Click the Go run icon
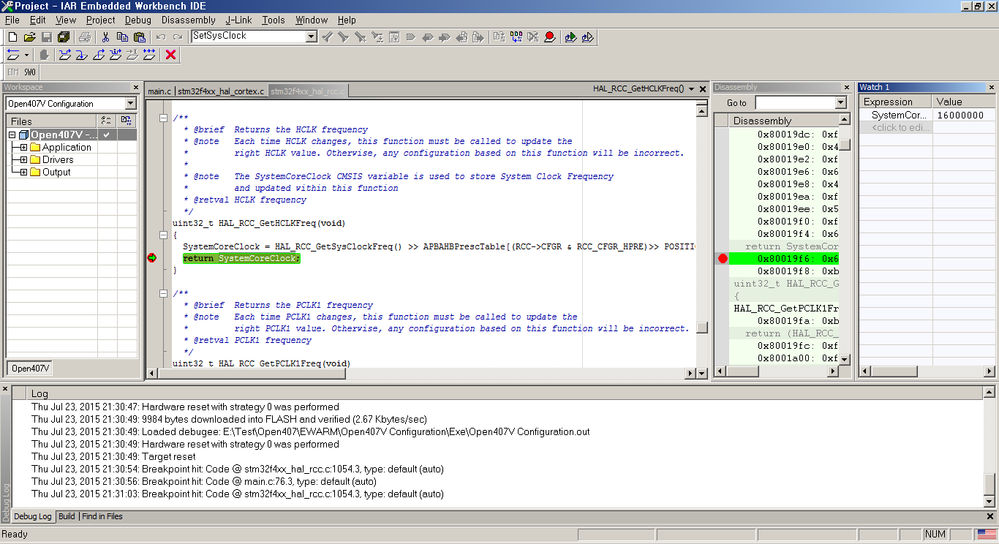The width and height of the screenshot is (999, 544). tap(149, 55)
